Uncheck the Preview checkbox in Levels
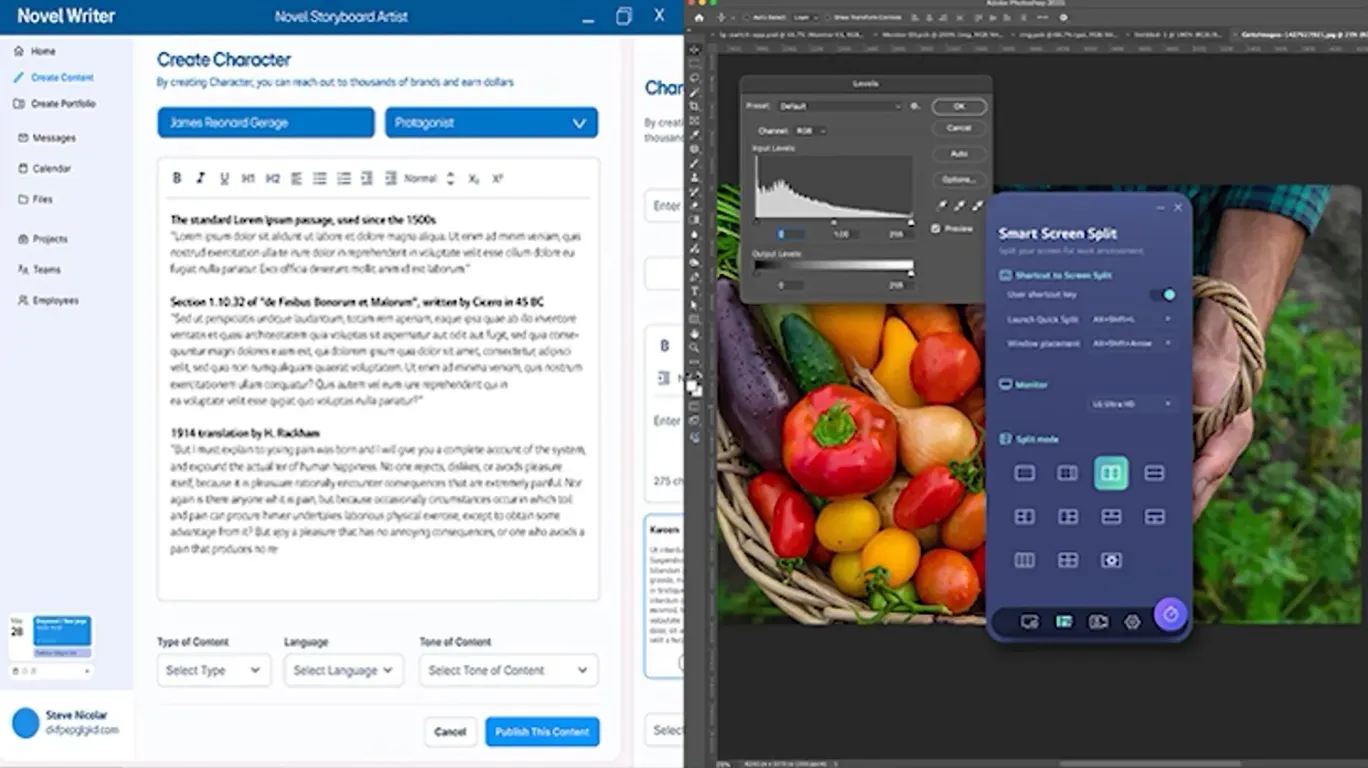The height and width of the screenshot is (768, 1368). (936, 229)
